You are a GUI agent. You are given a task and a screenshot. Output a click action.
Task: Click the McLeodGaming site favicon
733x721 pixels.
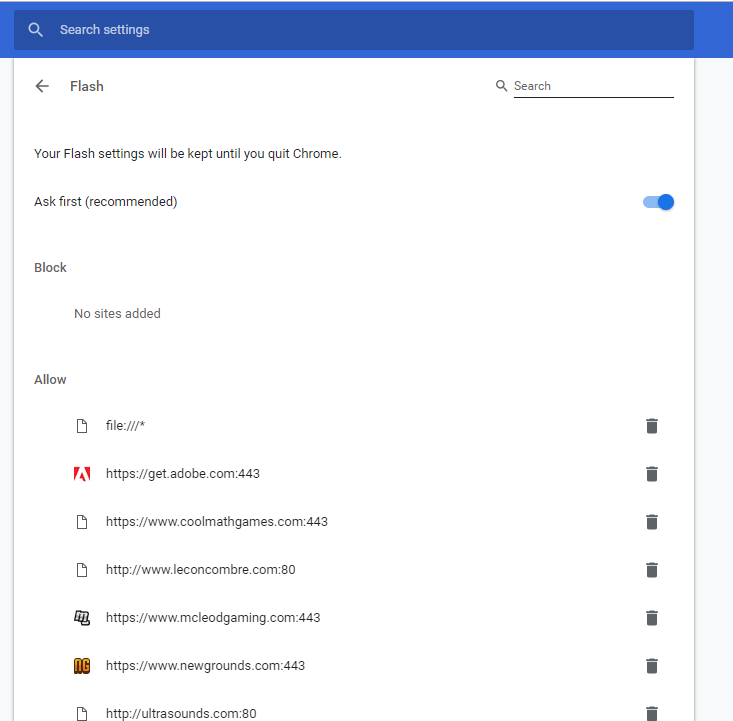click(82, 618)
